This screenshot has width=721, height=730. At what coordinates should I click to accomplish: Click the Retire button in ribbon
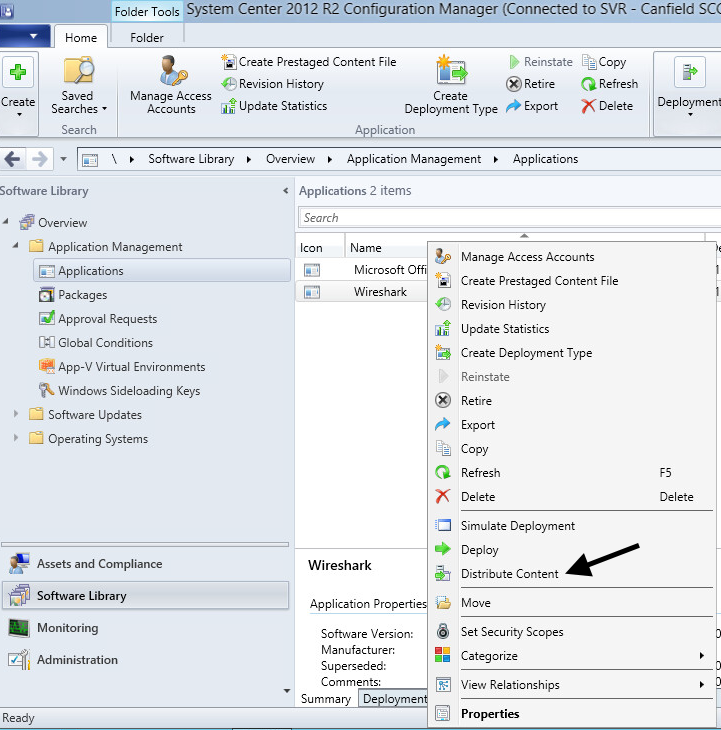(x=531, y=84)
